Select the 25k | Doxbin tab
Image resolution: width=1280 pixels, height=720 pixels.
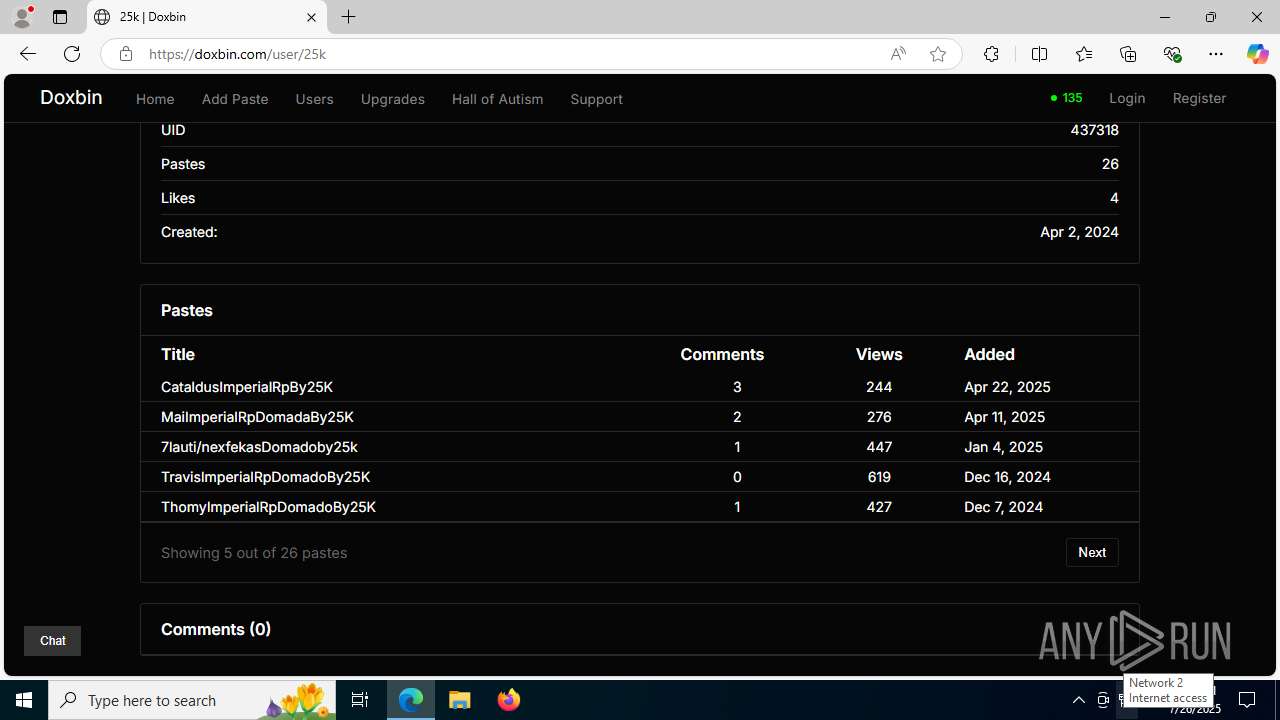click(x=205, y=17)
